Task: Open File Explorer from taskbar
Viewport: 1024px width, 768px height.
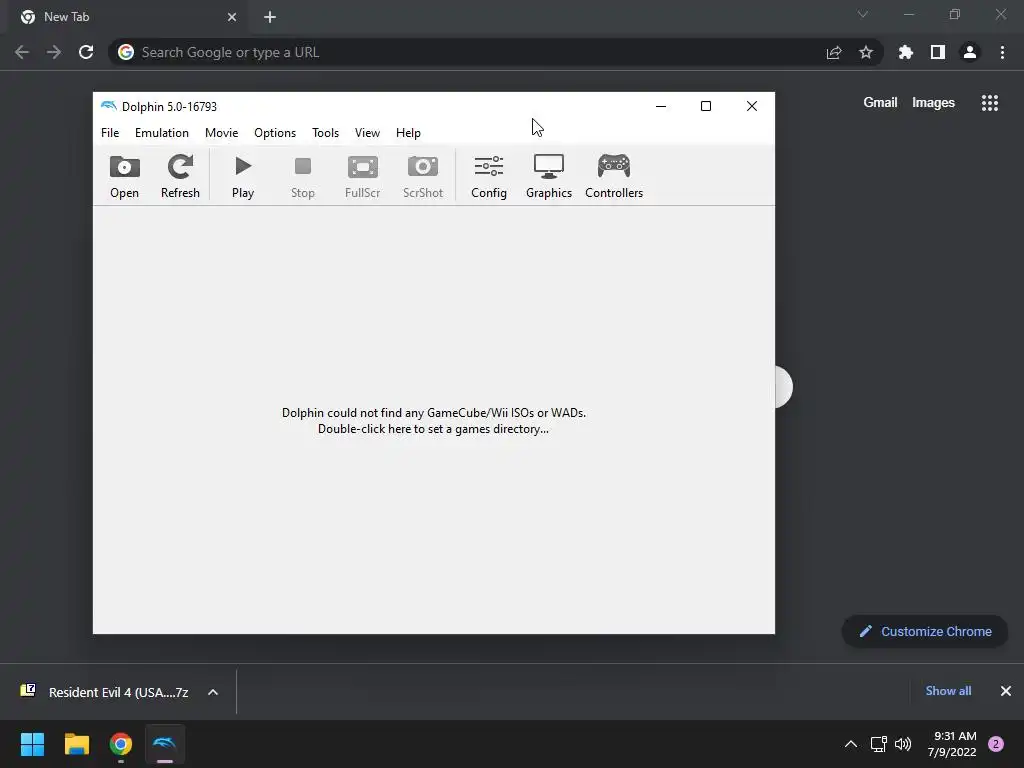Action: tap(76, 744)
